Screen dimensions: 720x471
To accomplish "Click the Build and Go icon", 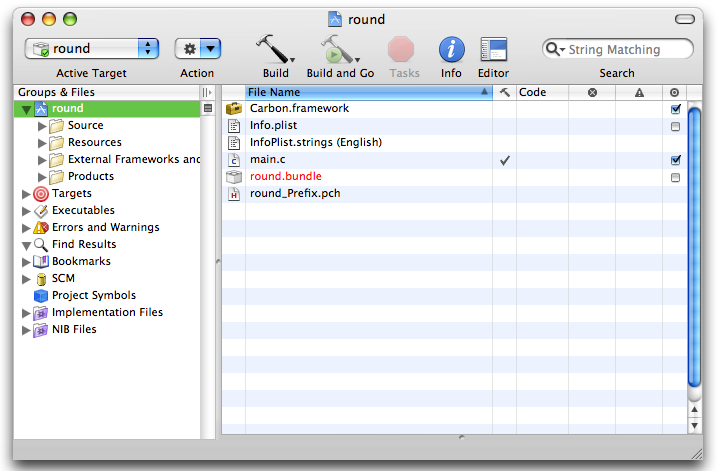I will click(x=339, y=49).
